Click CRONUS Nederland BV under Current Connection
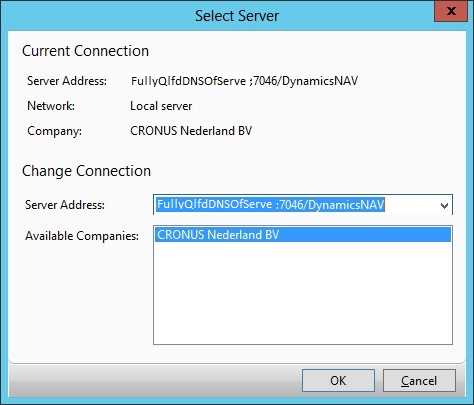The image size is (474, 405). pyautogui.click(x=191, y=131)
